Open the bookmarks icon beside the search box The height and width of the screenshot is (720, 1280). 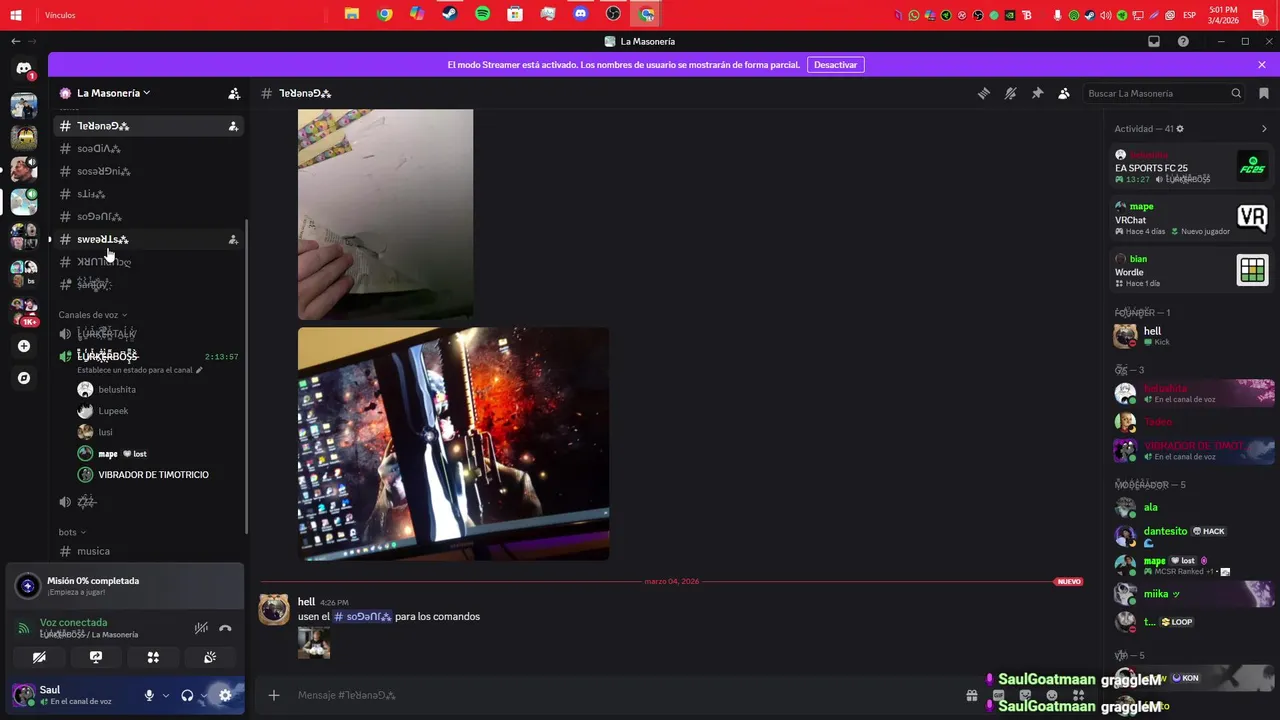[x=1264, y=93]
